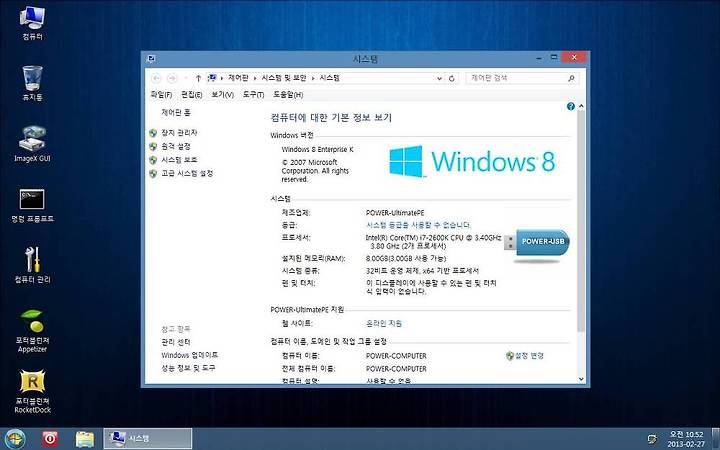Click the forward navigation arrow

[x=172, y=79]
